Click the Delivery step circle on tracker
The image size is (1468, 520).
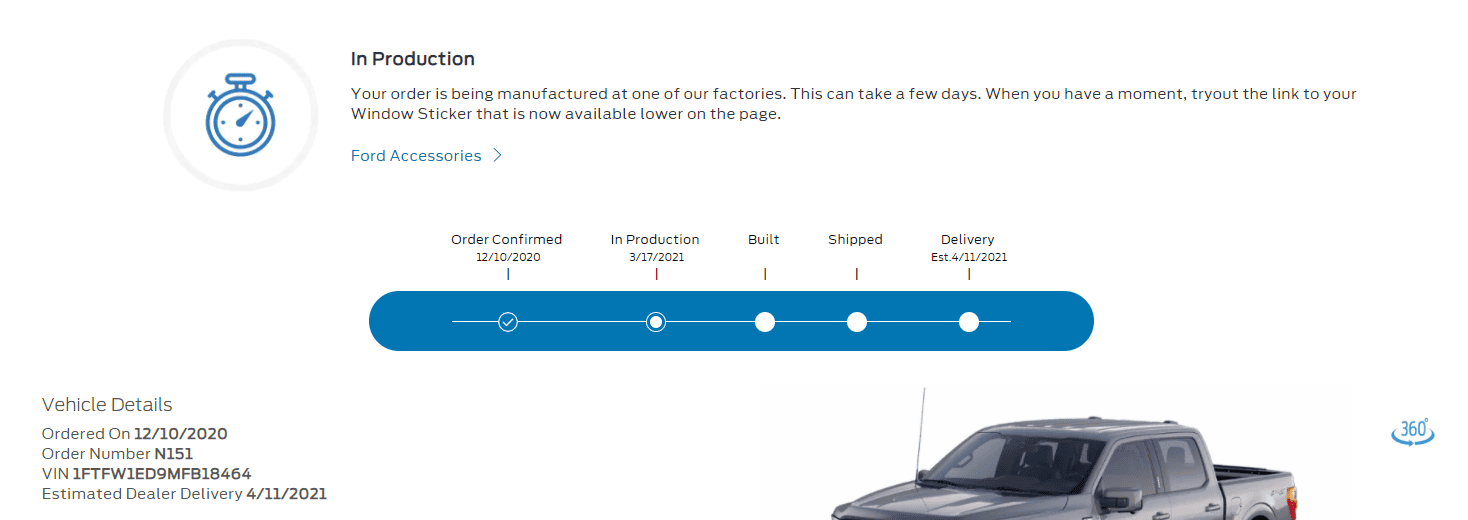pyautogui.click(x=968, y=322)
